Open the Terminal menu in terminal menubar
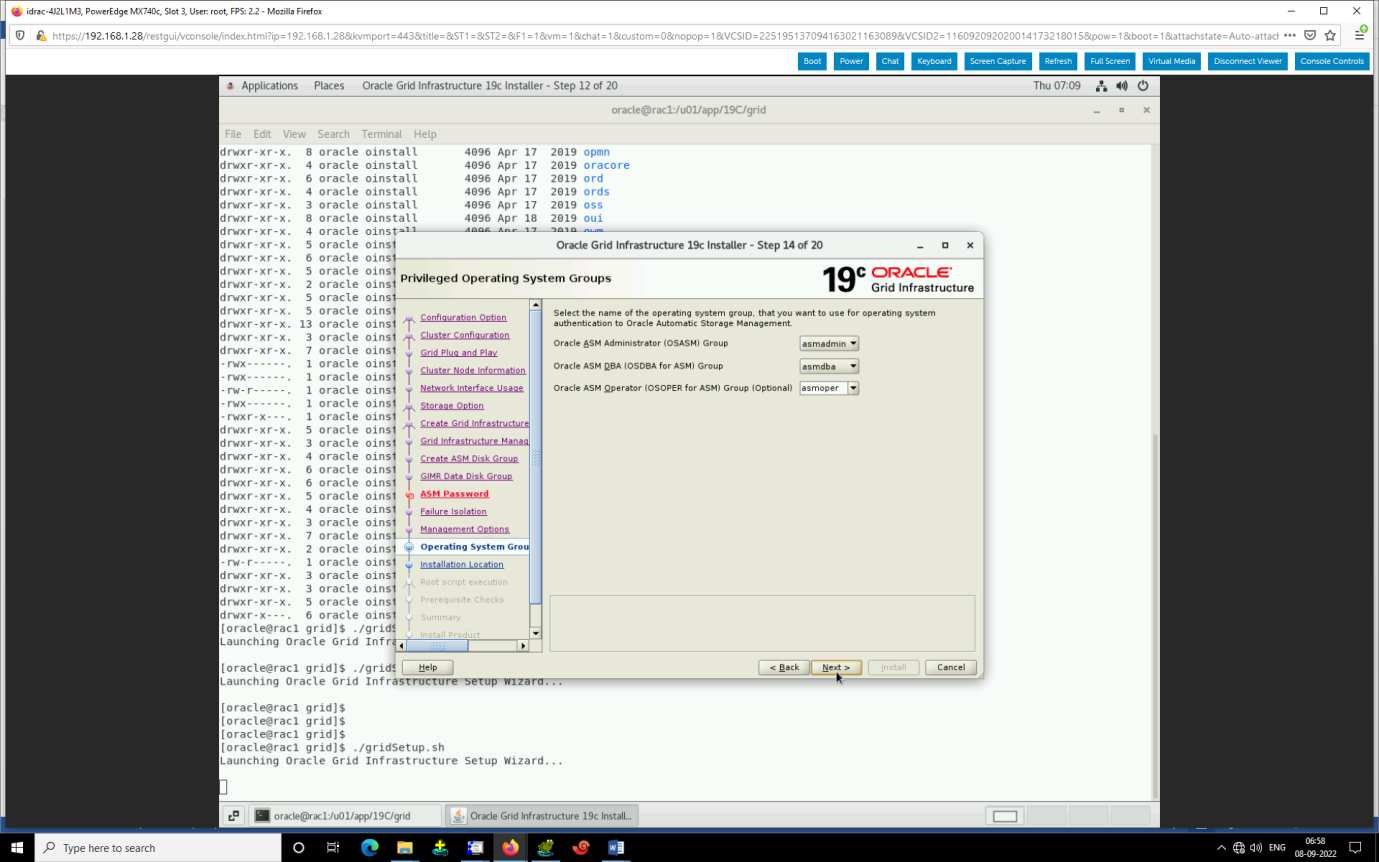This screenshot has height=862, width=1379. (382, 134)
